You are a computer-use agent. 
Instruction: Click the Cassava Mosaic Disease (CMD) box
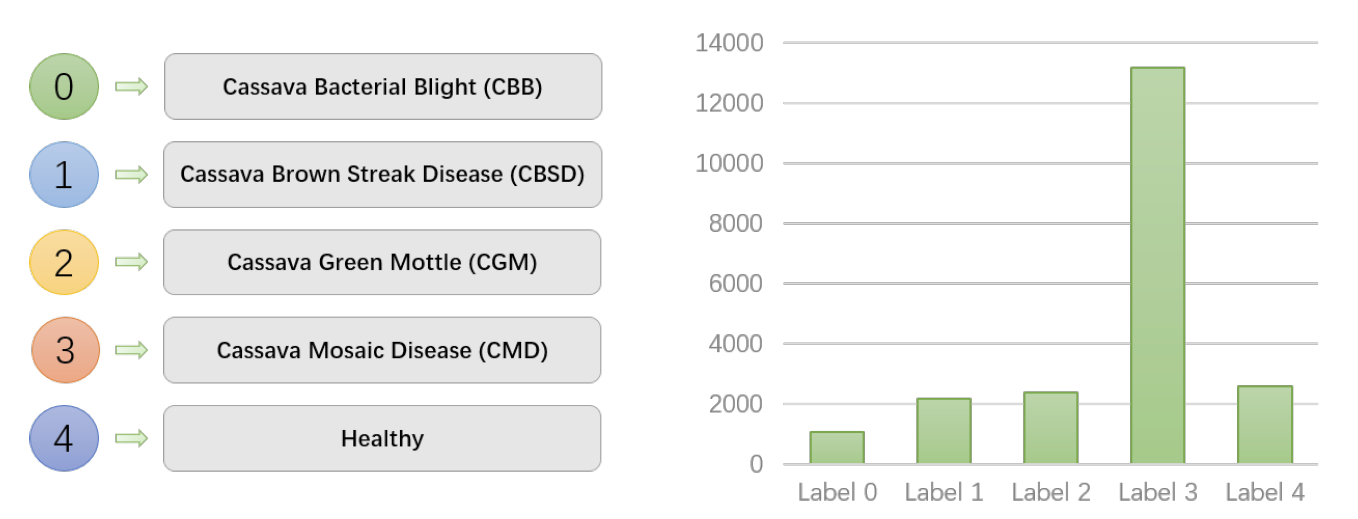click(x=382, y=350)
